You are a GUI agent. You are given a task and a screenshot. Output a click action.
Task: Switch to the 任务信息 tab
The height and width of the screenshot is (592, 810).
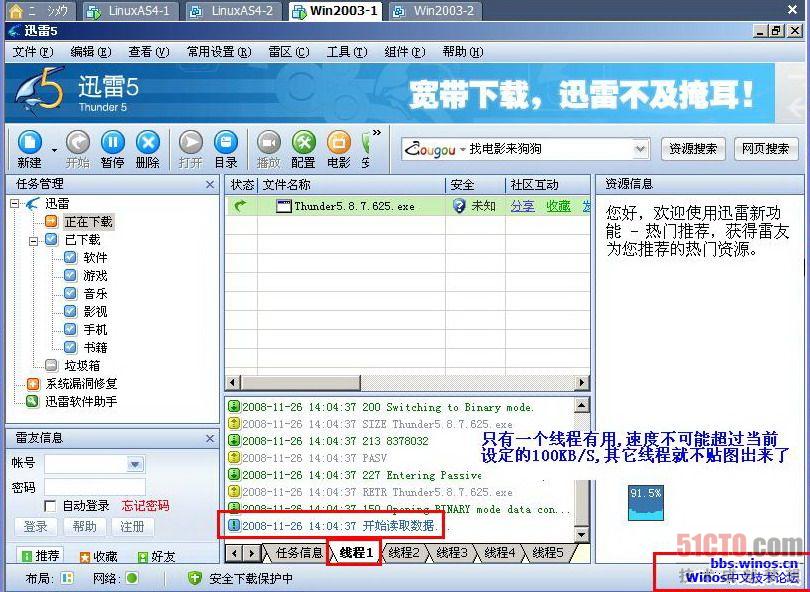(299, 553)
